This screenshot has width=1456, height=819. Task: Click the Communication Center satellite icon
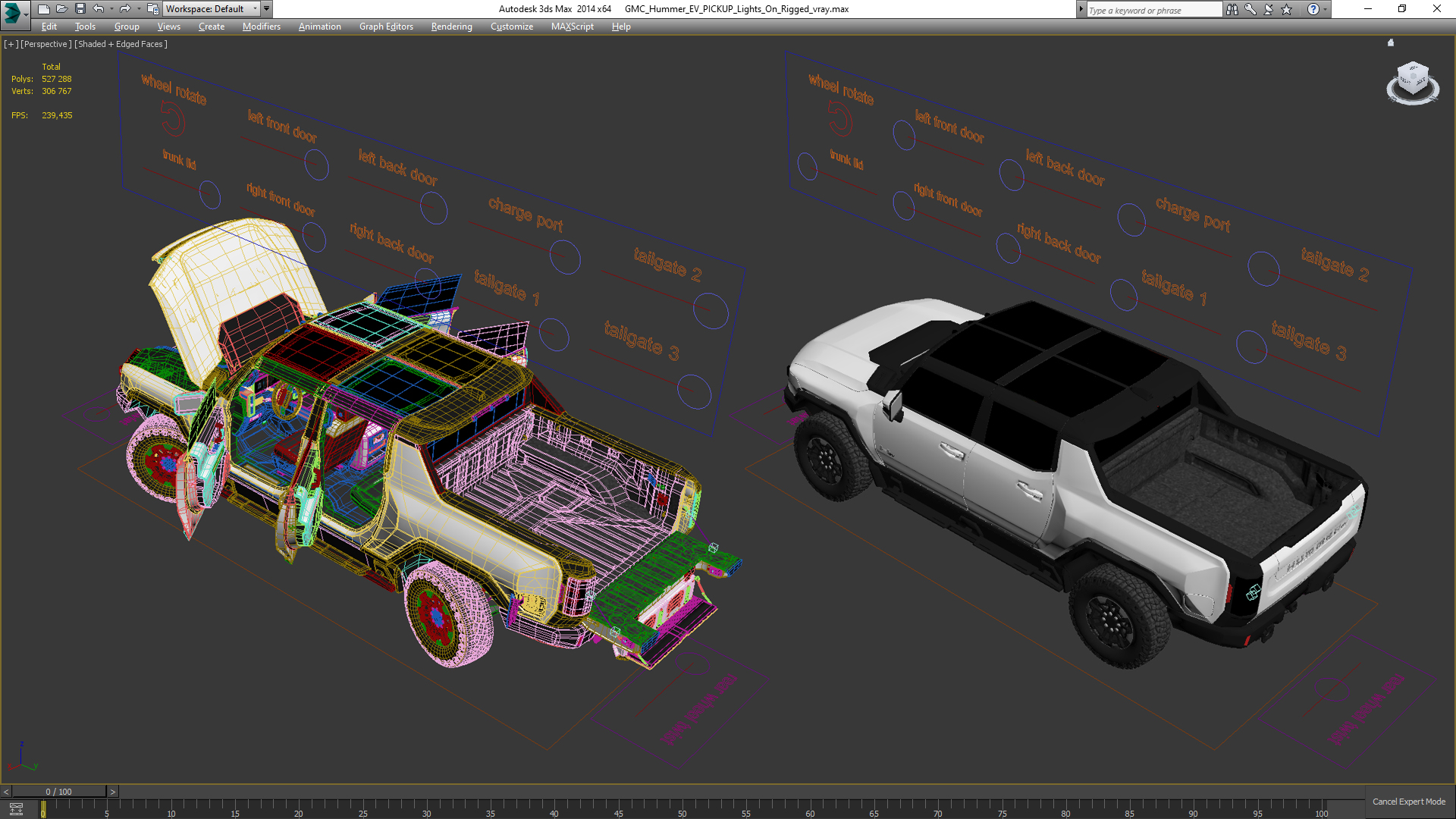click(1269, 9)
